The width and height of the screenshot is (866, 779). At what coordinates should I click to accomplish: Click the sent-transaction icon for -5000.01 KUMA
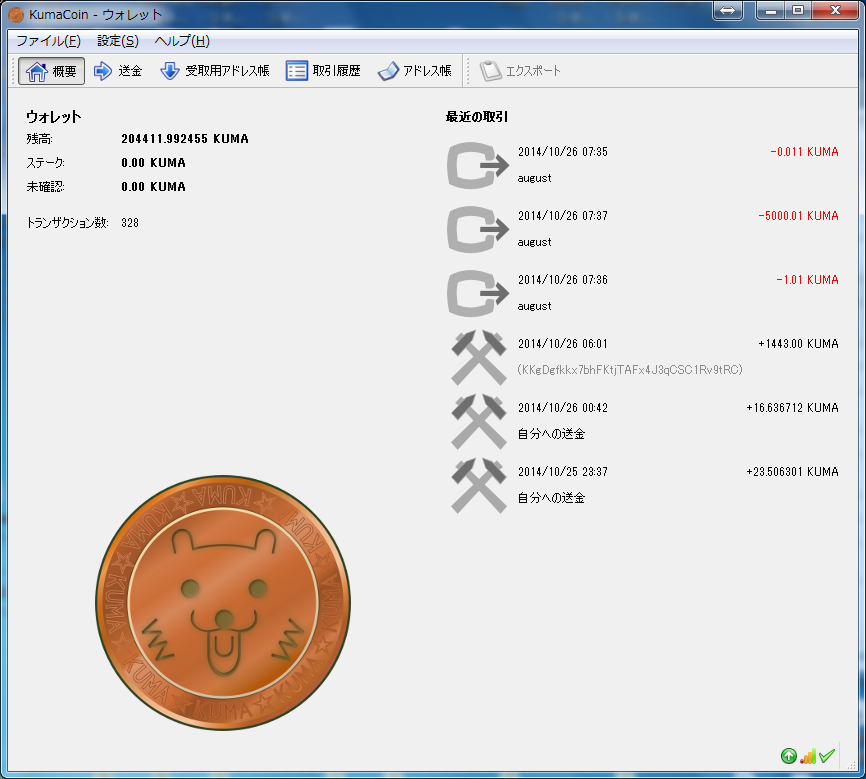[x=478, y=229]
